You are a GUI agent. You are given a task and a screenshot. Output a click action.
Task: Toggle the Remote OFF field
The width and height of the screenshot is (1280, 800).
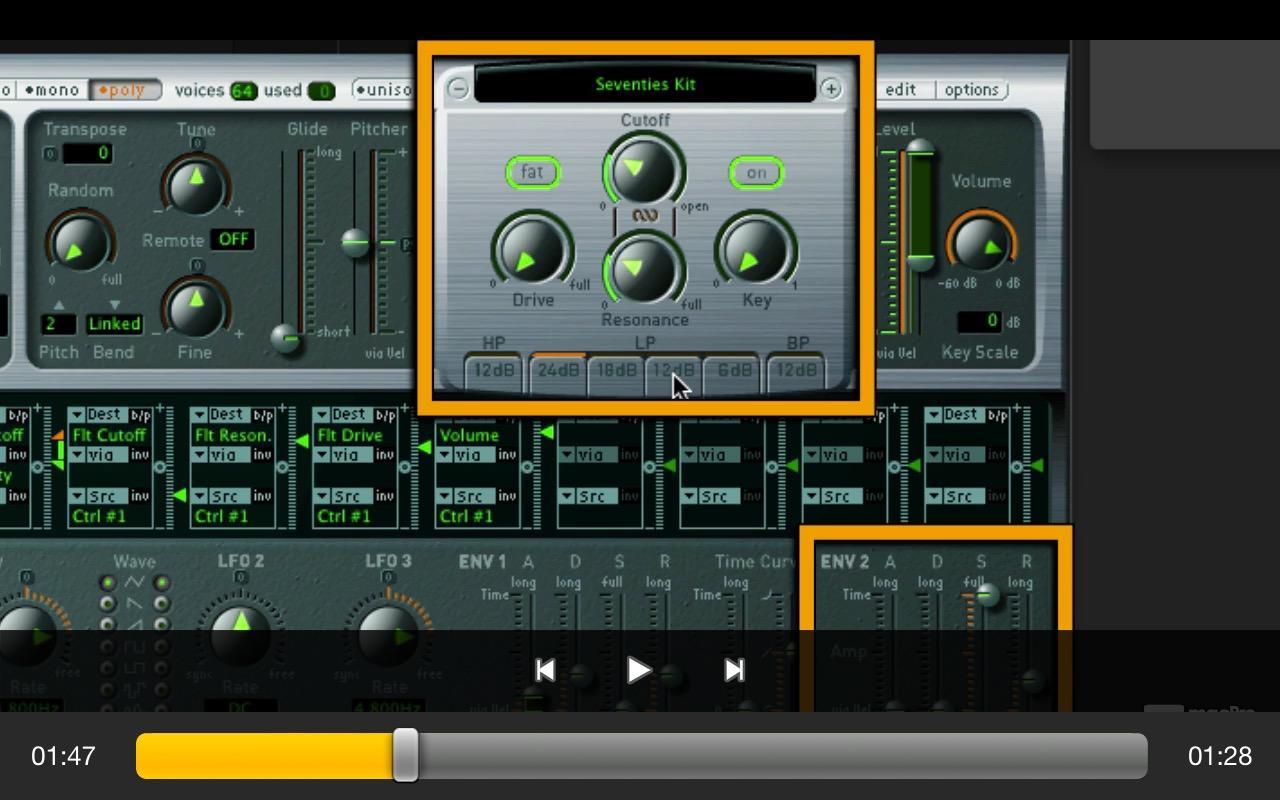tap(233, 240)
